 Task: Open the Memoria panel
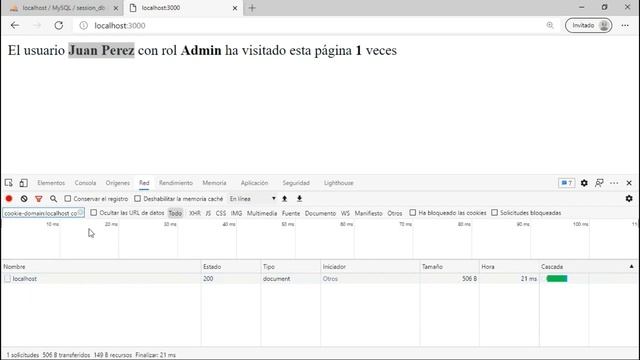pyautogui.click(x=214, y=183)
